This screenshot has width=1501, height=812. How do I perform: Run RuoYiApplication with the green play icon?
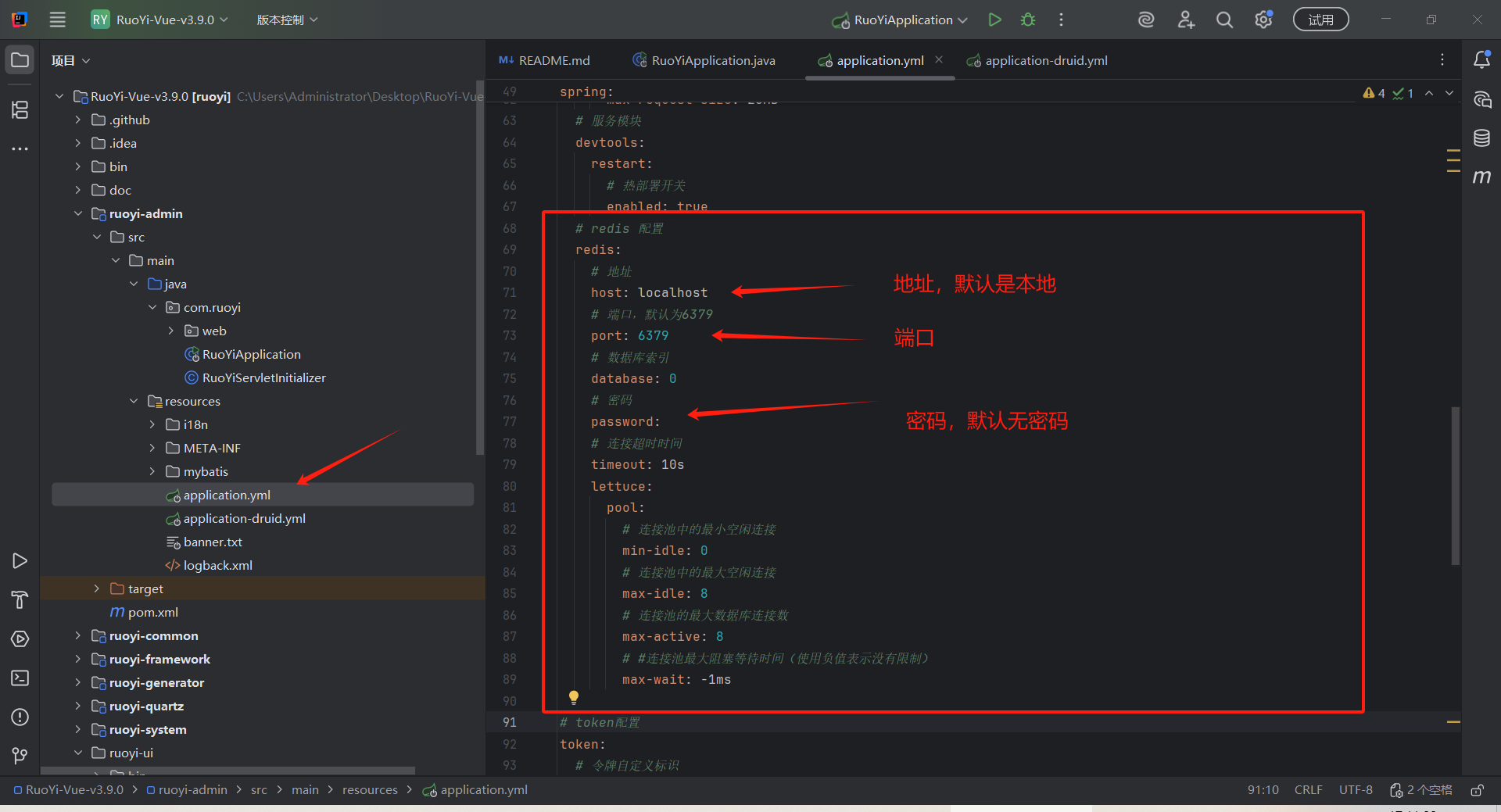tap(994, 20)
